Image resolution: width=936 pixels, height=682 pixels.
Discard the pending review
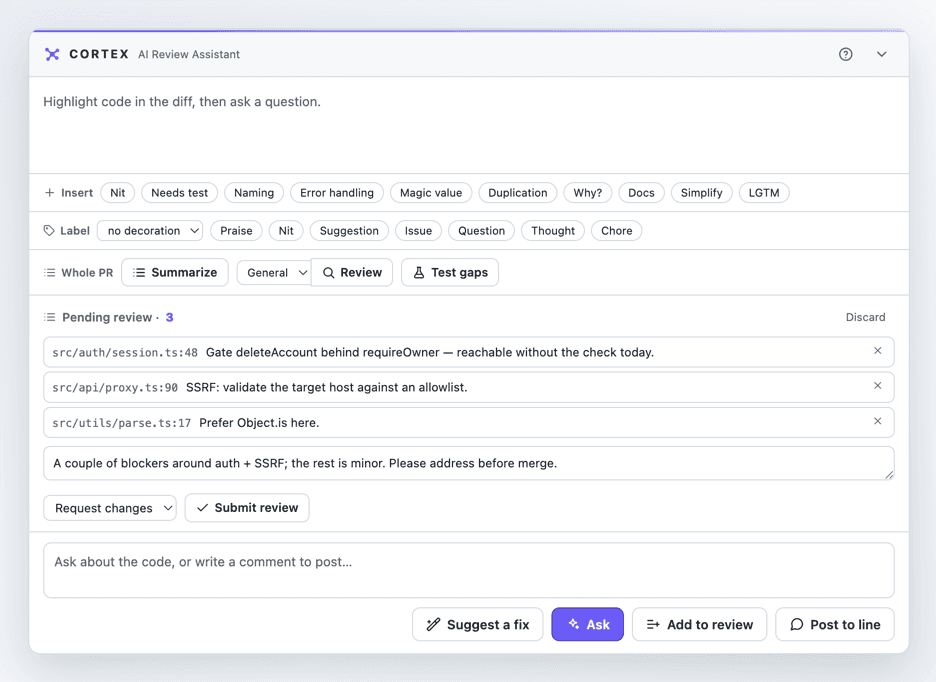(x=865, y=317)
